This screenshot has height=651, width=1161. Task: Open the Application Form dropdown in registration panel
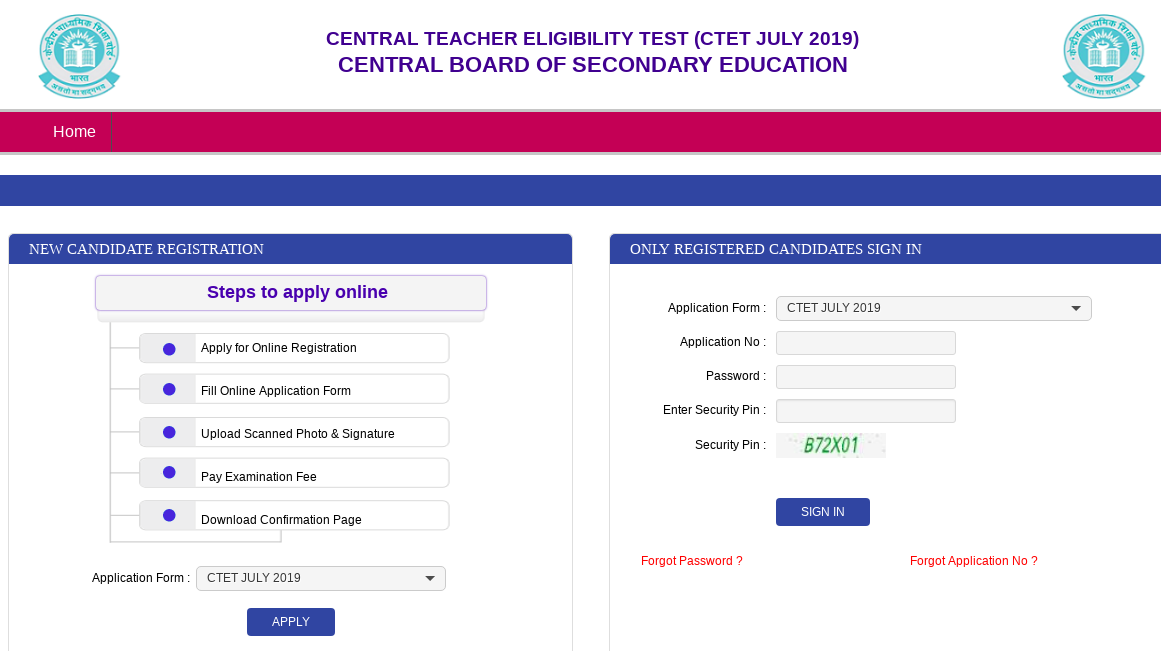pos(320,578)
